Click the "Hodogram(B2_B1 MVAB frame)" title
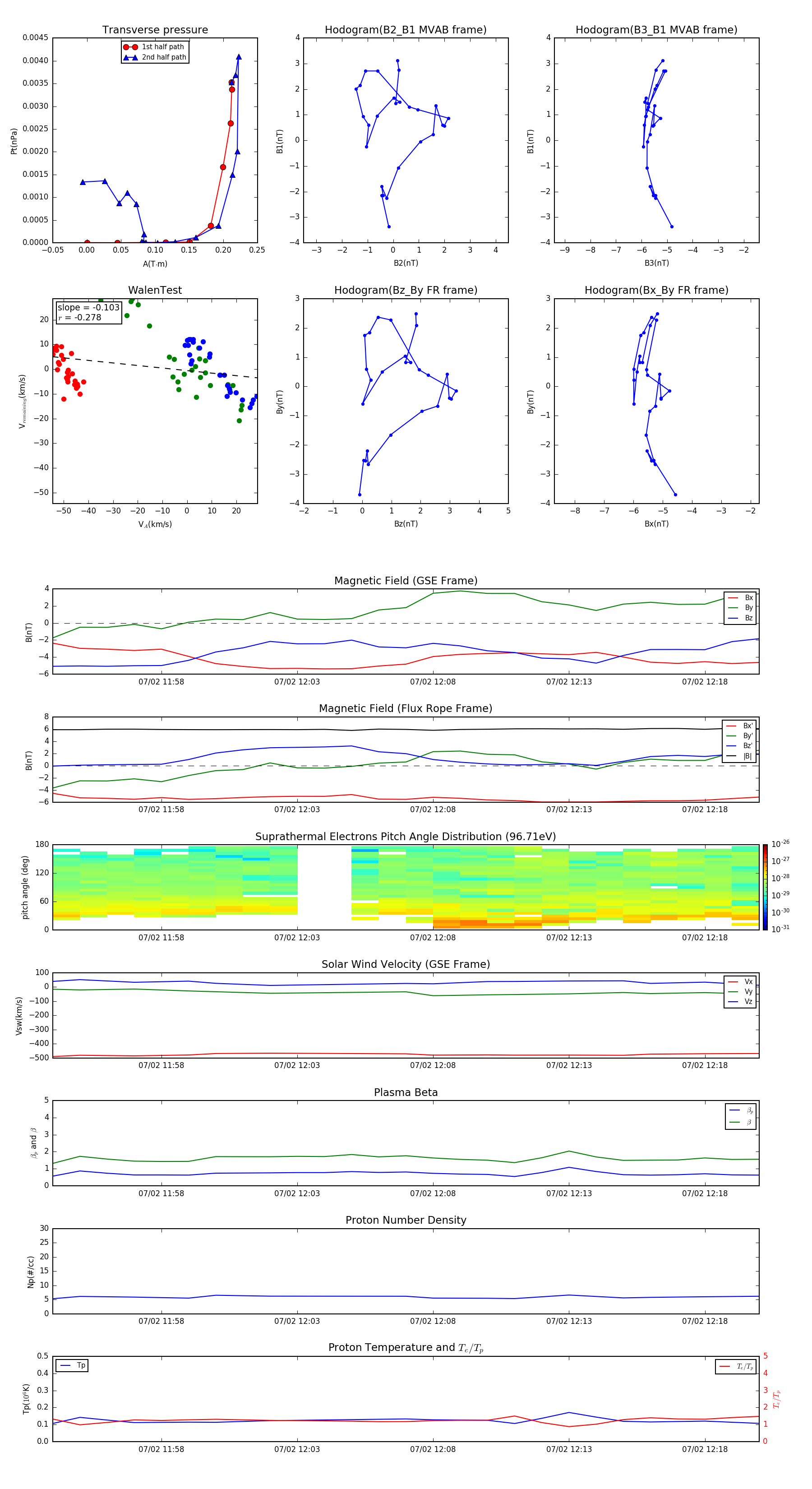This screenshot has height=1489, width=812. click(x=406, y=30)
